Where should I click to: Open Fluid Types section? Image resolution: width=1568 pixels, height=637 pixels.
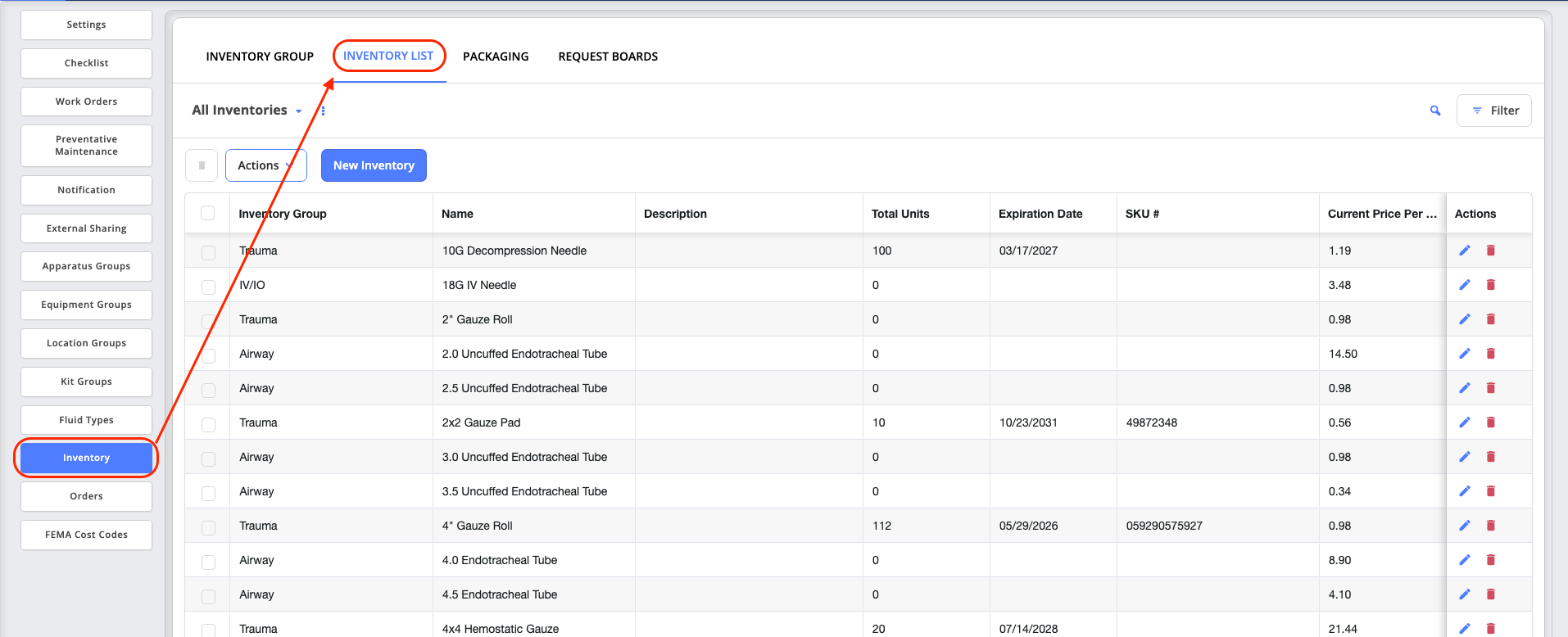click(x=86, y=420)
